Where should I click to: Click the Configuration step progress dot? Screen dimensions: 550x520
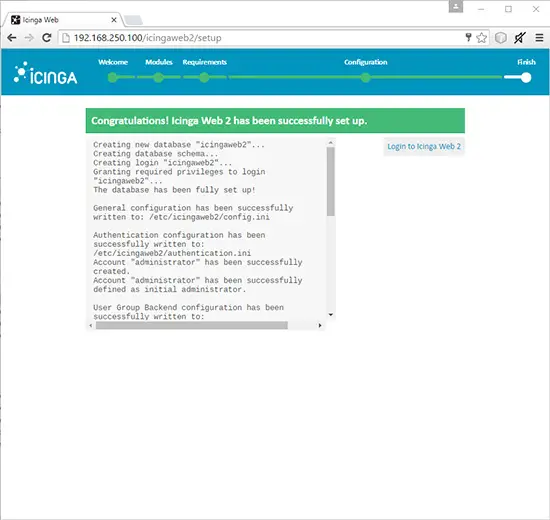(x=365, y=78)
